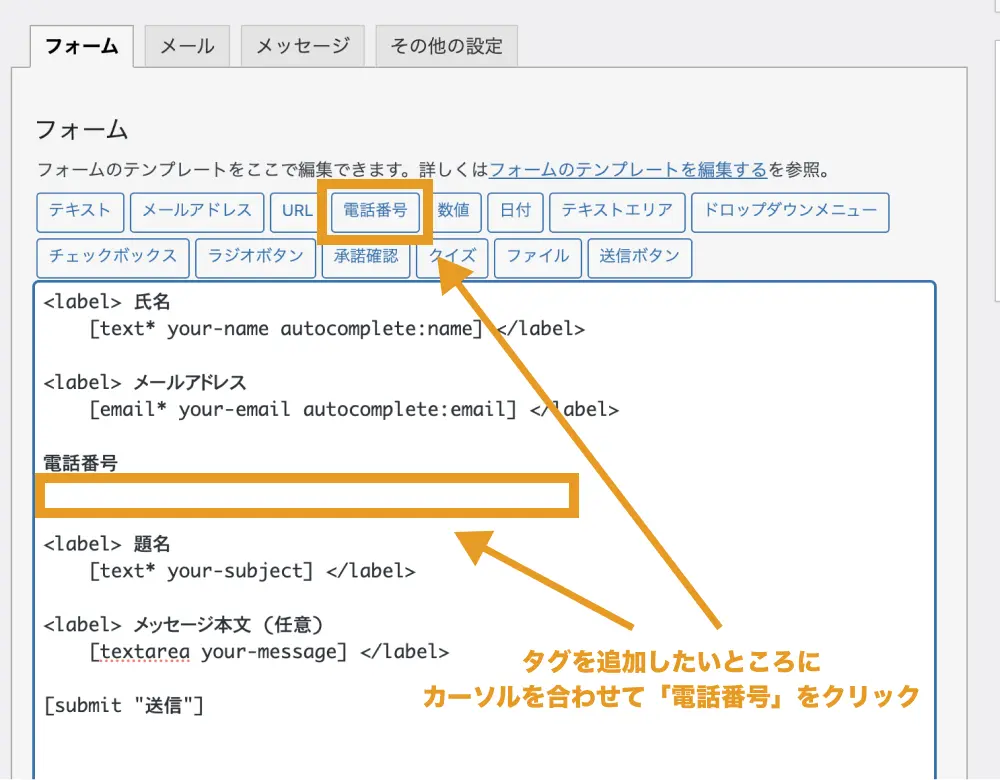Switch to the フォーム tab

point(82,46)
